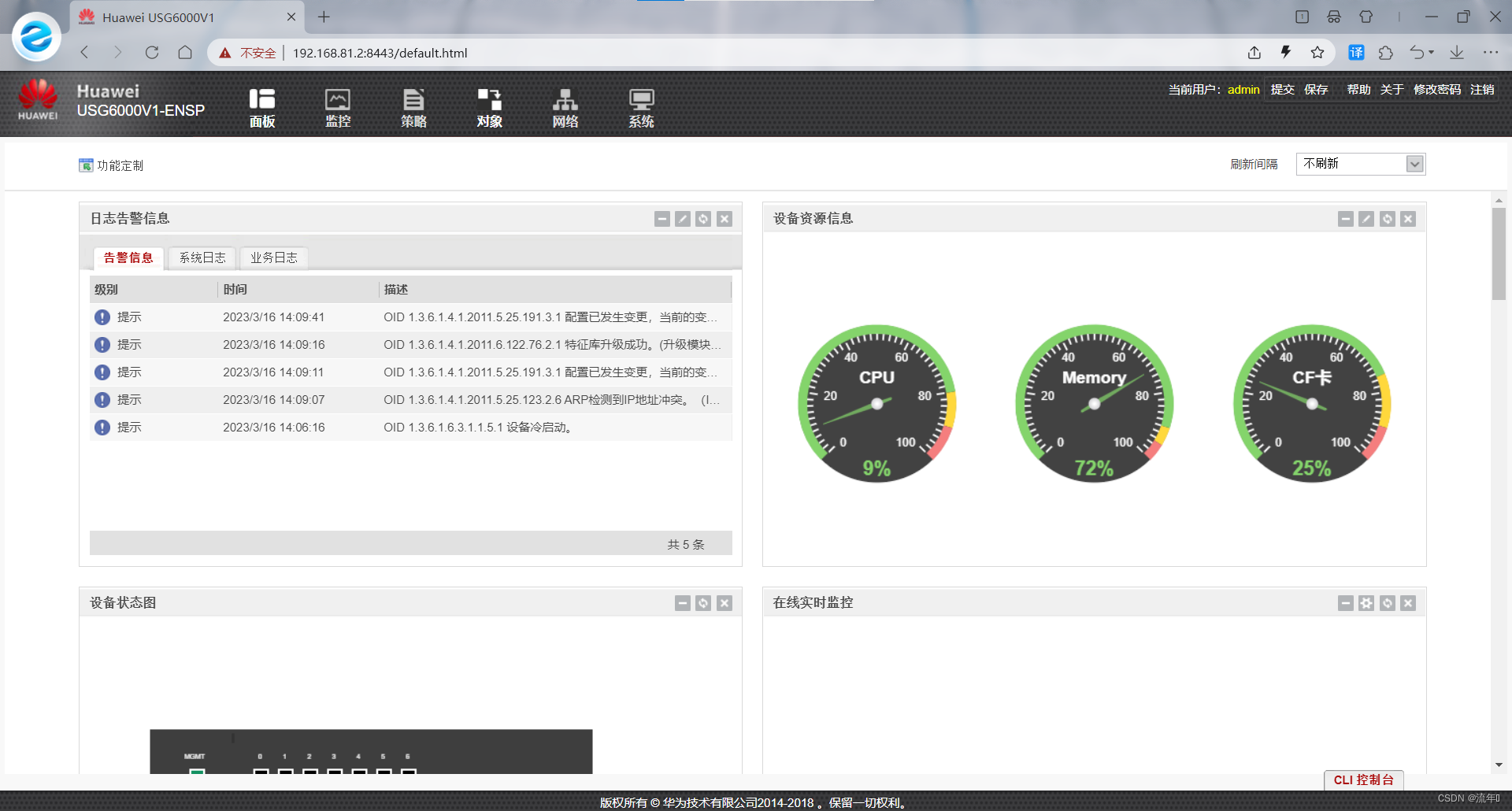The width and height of the screenshot is (1512, 811).
Task: Minimize the 日志告警信息 panel
Action: [662, 219]
